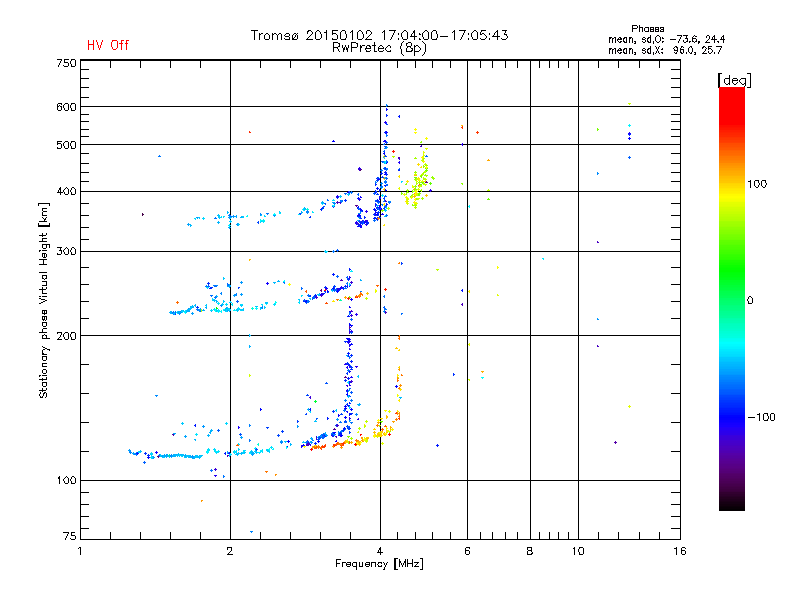Click the '[deg]' colorbar unit label
The image size is (800, 600).
(734, 80)
